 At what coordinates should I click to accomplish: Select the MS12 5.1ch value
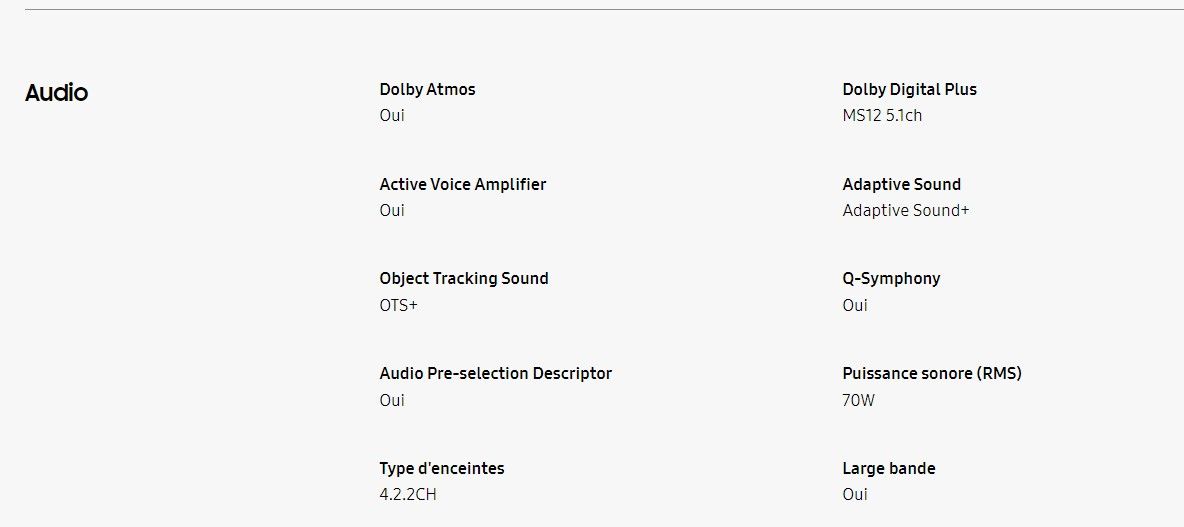882,116
